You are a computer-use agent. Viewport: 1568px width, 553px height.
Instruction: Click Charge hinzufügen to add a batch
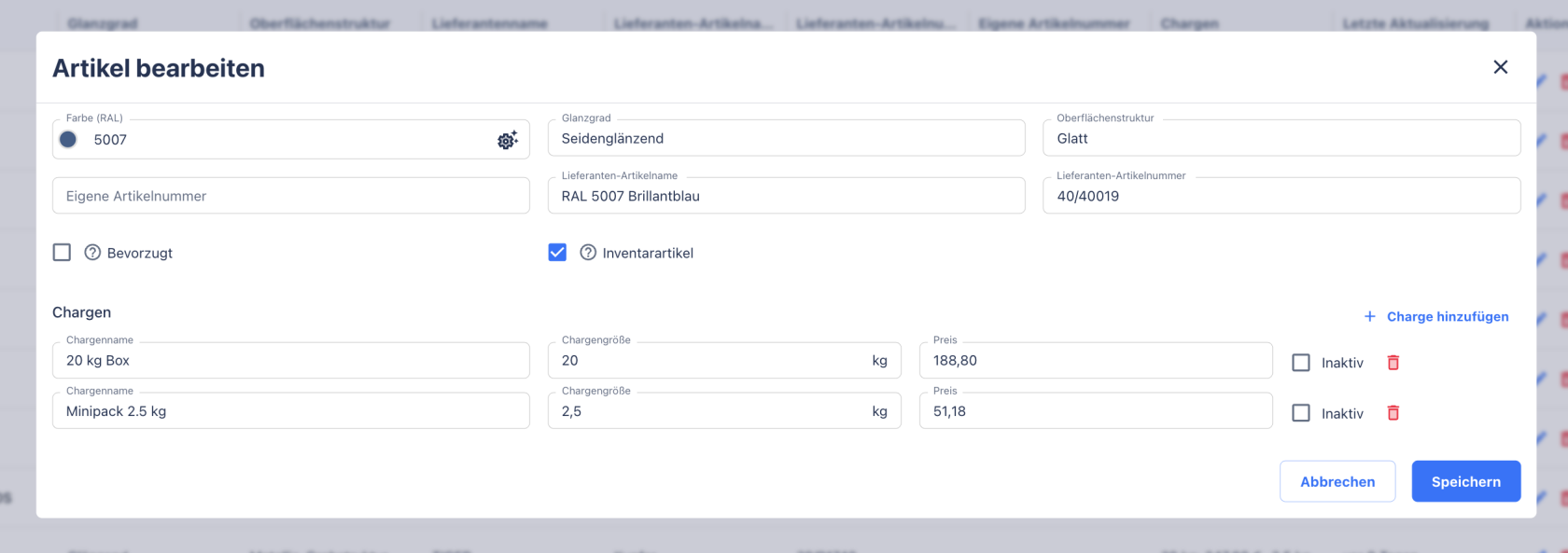tap(1436, 317)
